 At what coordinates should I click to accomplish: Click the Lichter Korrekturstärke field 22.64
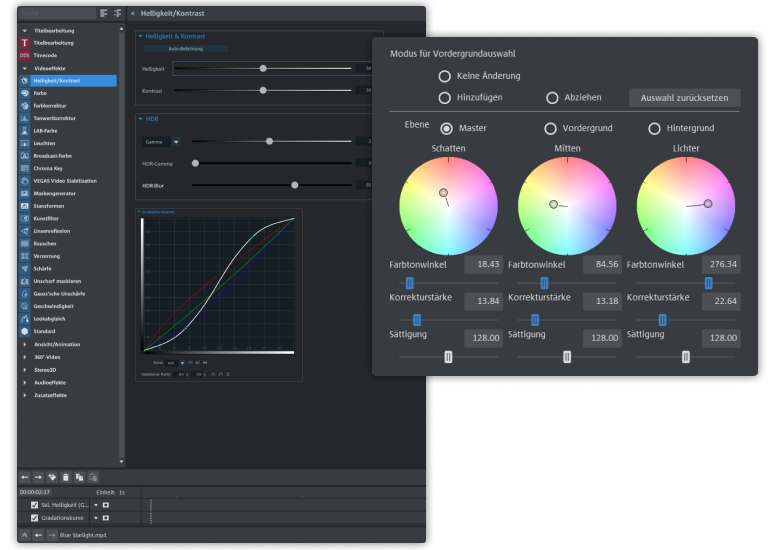click(721, 301)
